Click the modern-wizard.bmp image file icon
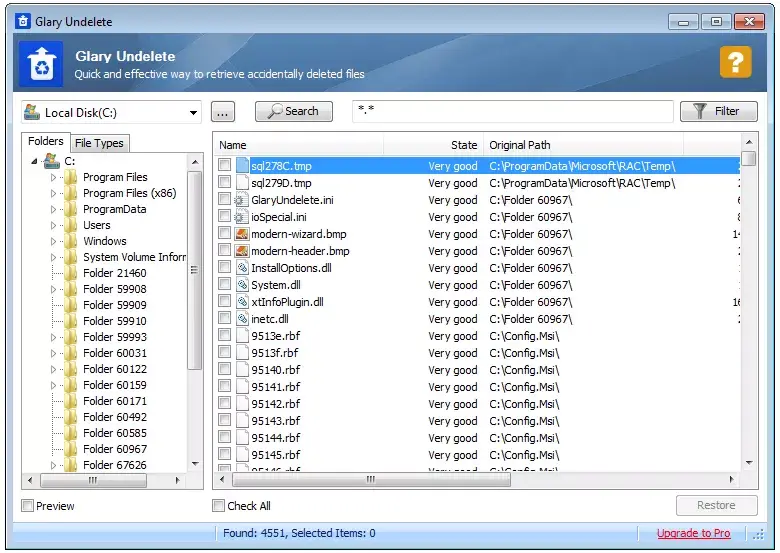 coord(241,234)
